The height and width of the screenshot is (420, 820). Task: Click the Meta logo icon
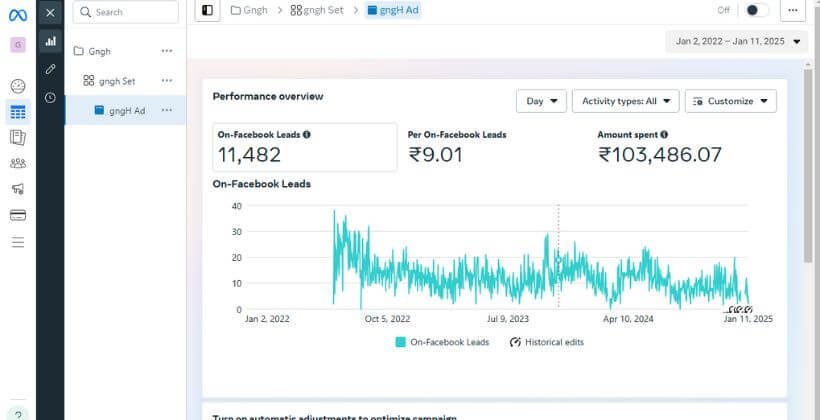18,15
